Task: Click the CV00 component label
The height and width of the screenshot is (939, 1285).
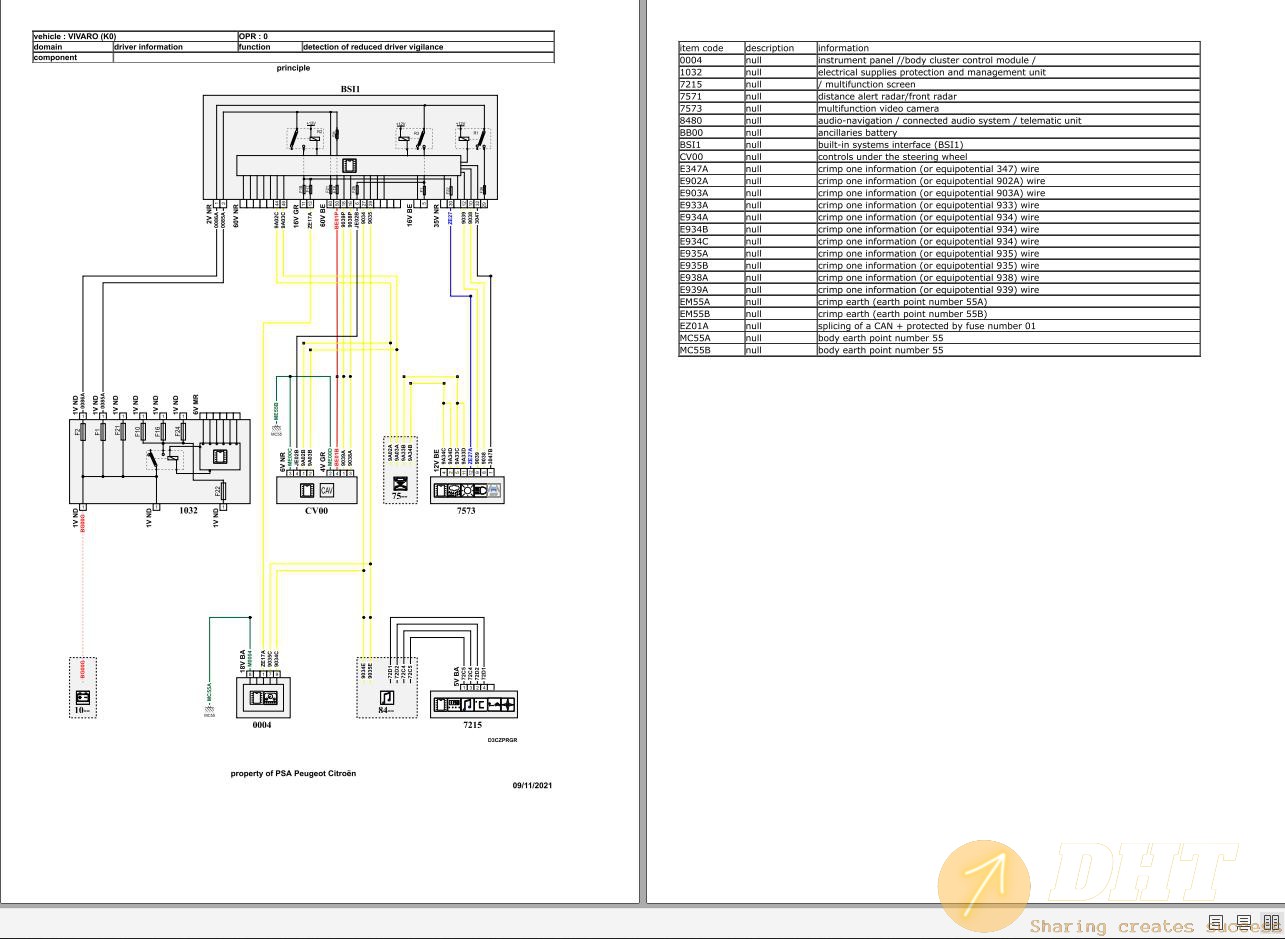Action: point(317,510)
